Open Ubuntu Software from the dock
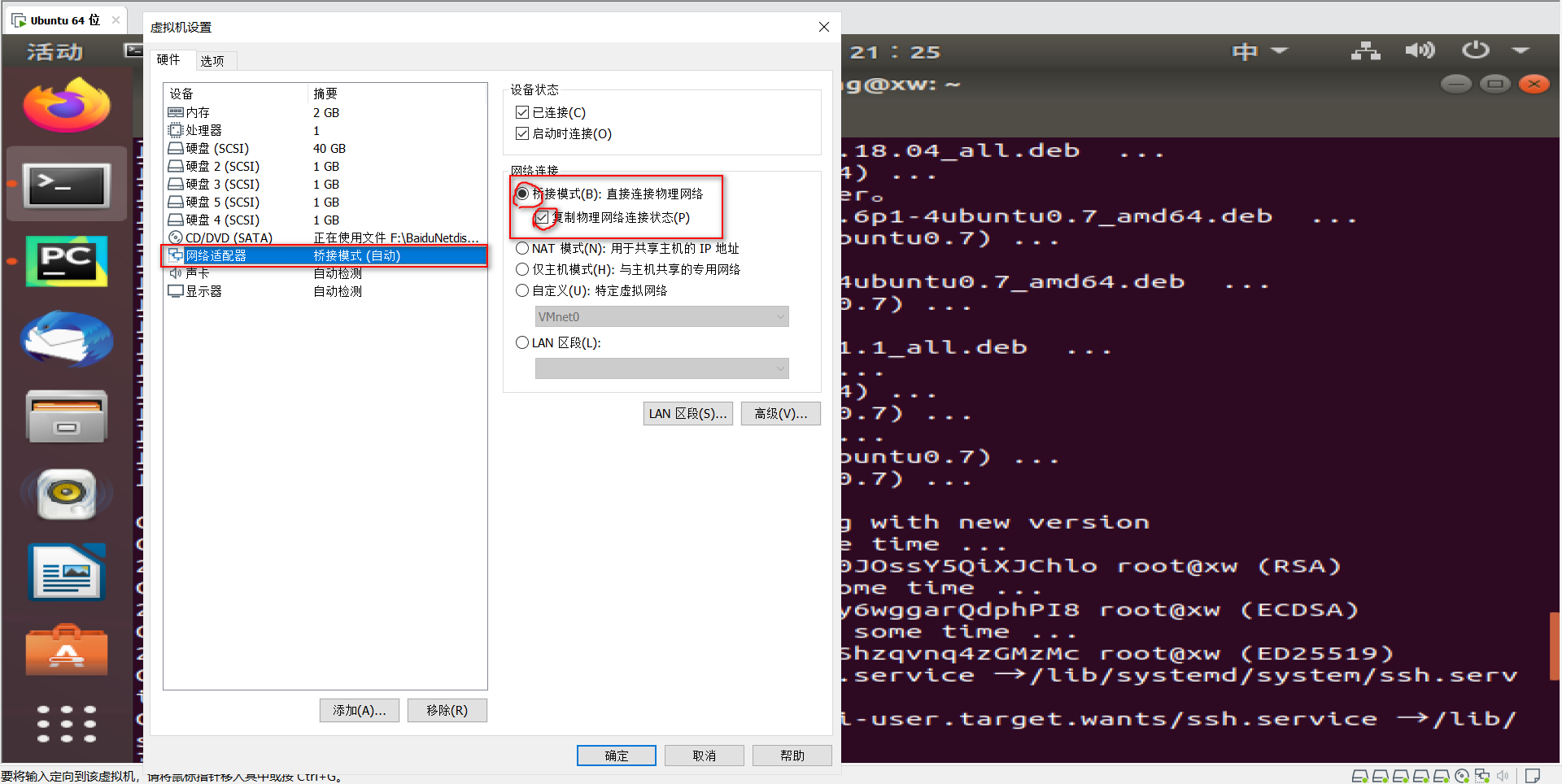Screen dimensions: 1562x784 pyautogui.click(x=65, y=650)
